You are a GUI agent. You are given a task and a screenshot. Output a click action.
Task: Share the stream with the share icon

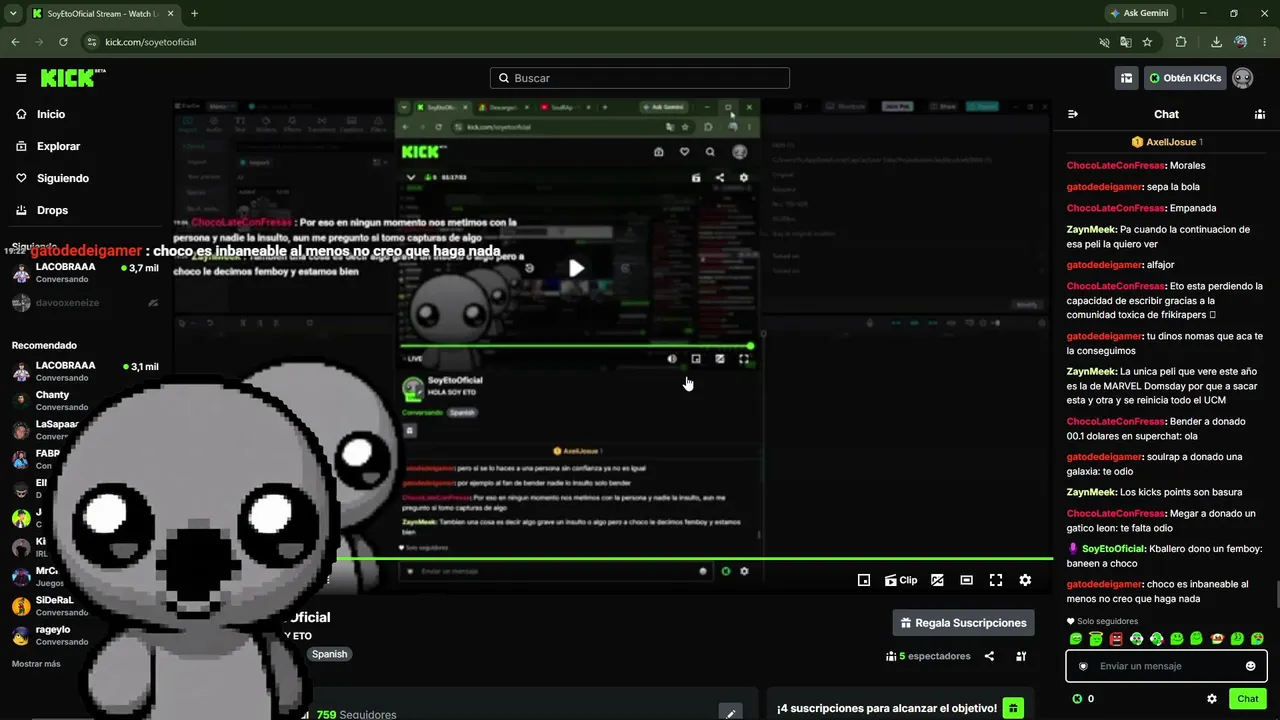coord(989,656)
